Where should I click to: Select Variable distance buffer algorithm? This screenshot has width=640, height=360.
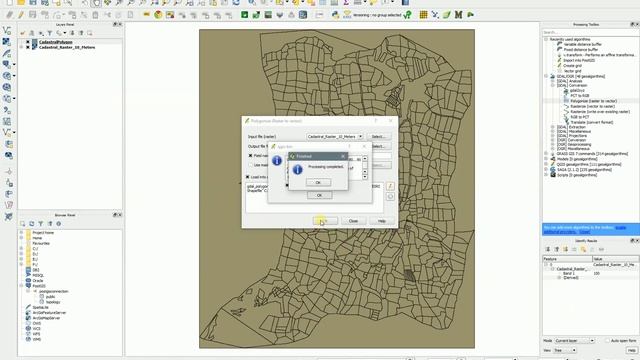point(582,44)
